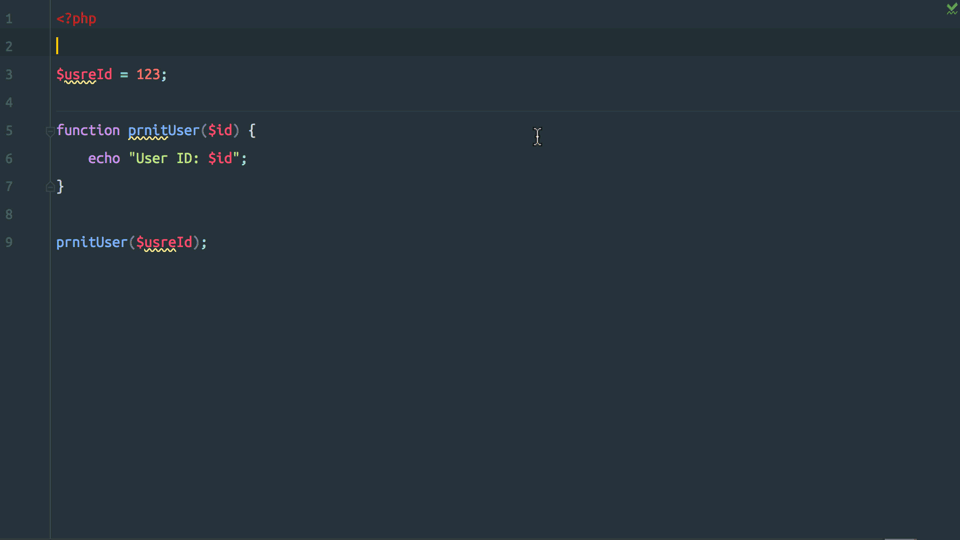The image size is (960, 540).
Task: Click line number 3 in the gutter
Action: (9, 75)
